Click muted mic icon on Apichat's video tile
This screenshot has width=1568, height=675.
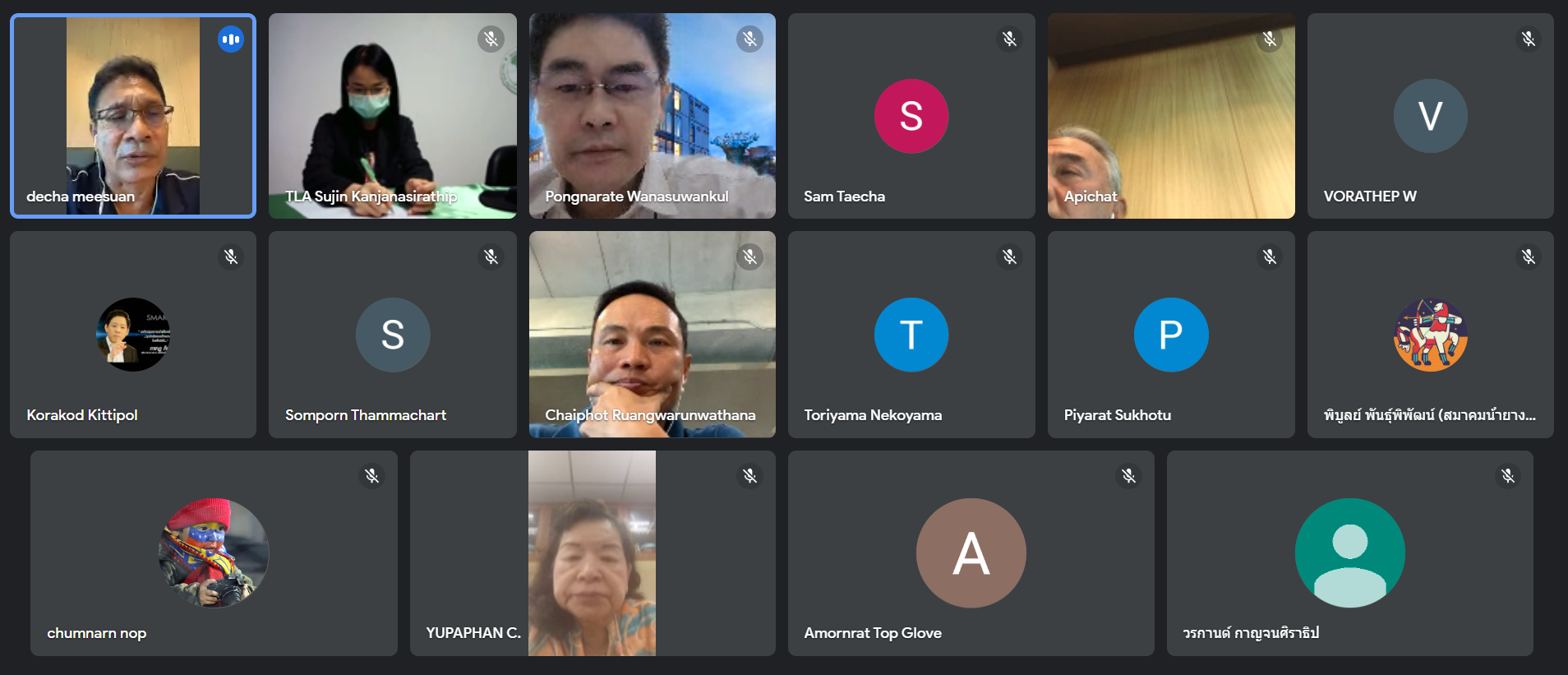[x=1269, y=39]
